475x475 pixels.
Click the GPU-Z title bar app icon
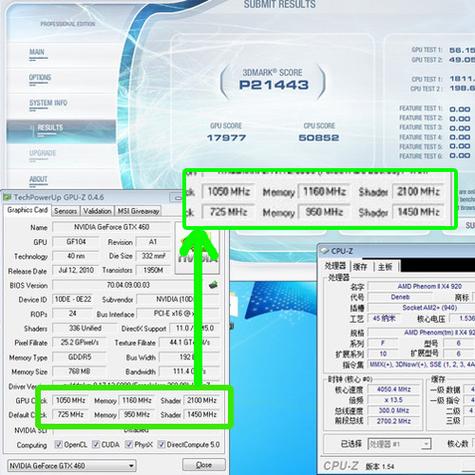(7, 197)
